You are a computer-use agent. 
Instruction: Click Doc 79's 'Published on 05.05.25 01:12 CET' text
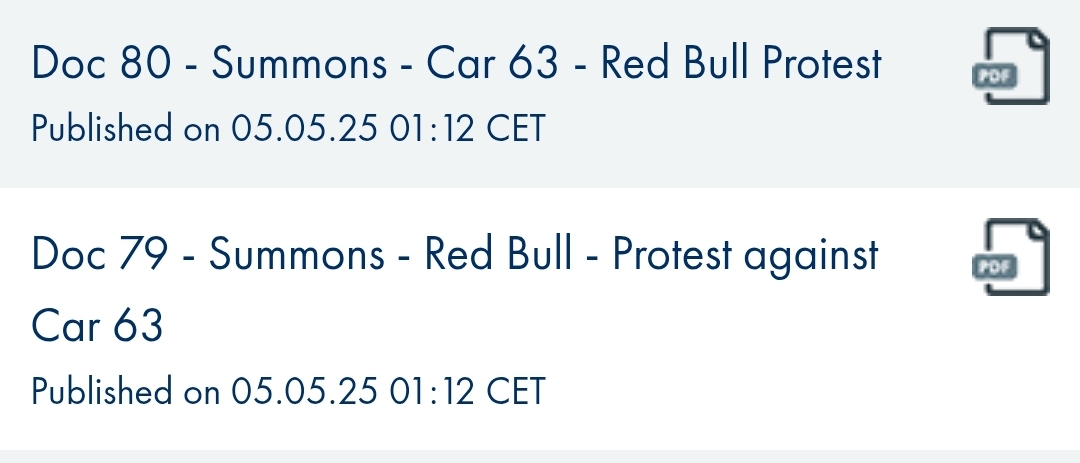(289, 391)
